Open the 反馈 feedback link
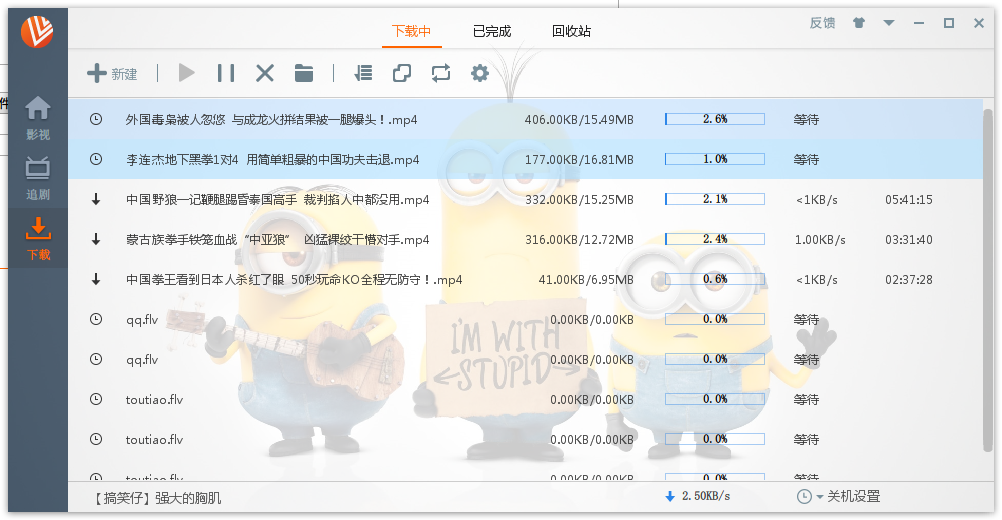The image size is (1002, 520). (x=822, y=23)
